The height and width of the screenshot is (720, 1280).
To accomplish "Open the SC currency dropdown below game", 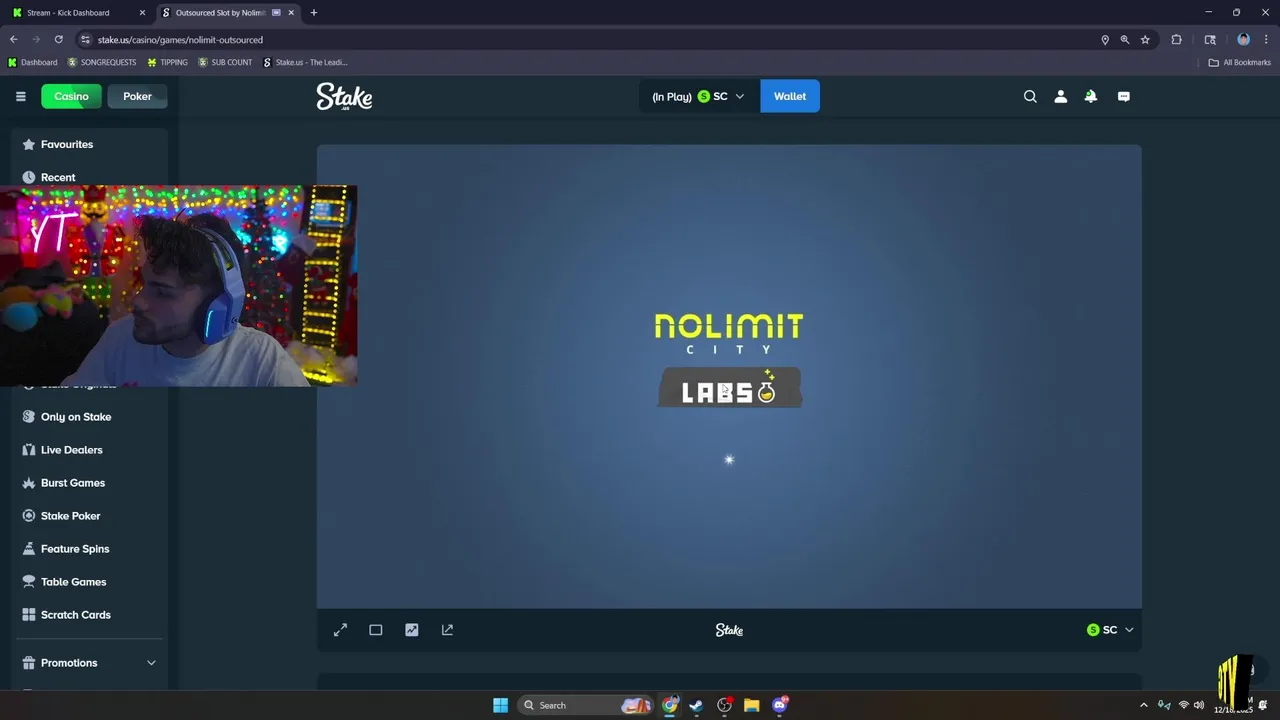I will (x=1110, y=630).
